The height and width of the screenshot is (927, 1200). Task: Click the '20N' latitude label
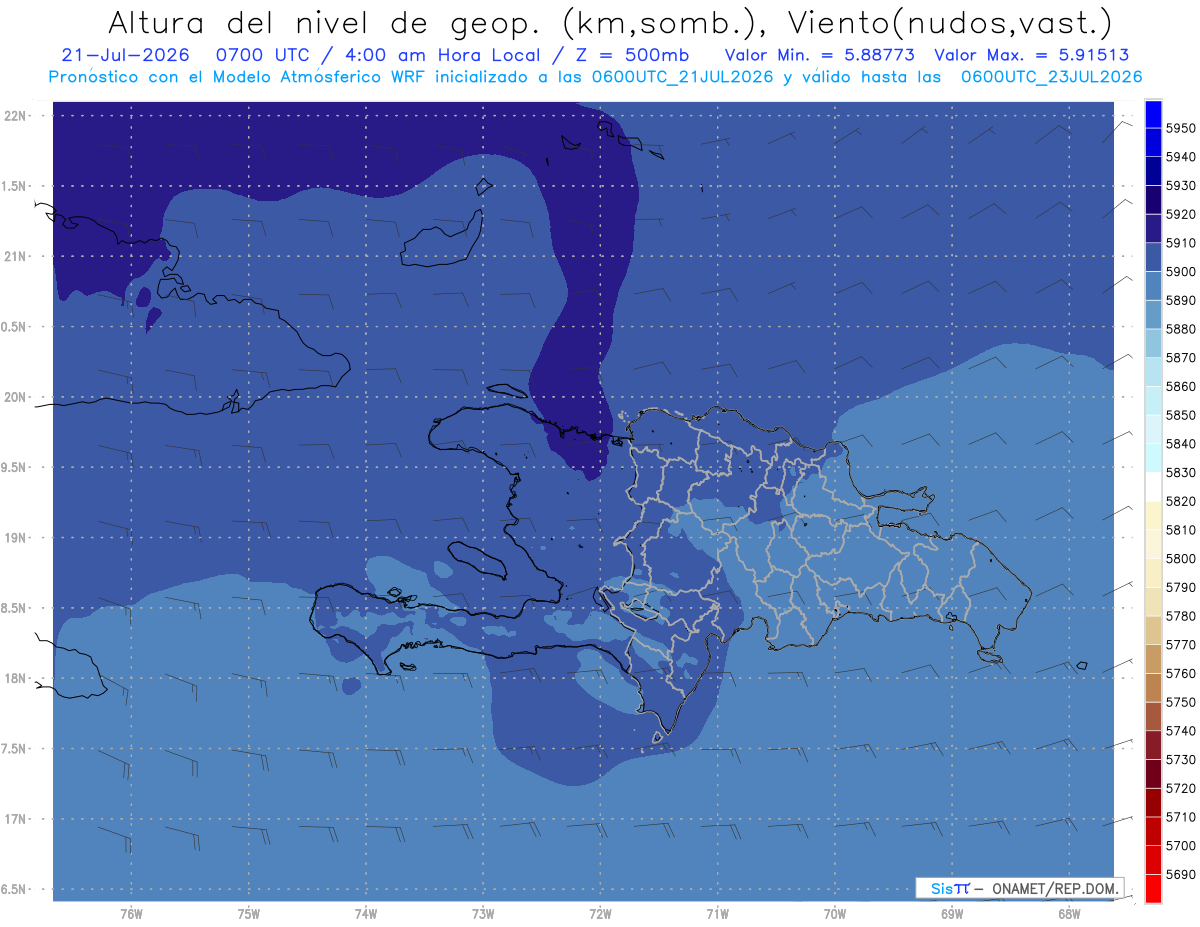click(16, 397)
